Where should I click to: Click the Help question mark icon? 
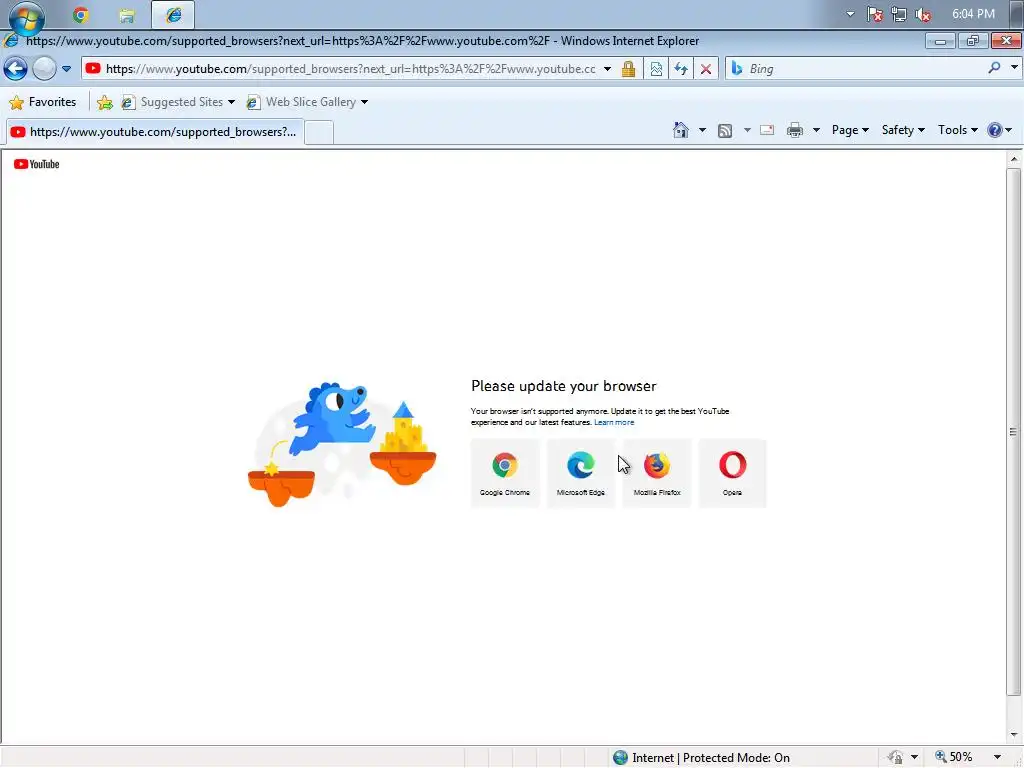[x=995, y=130]
